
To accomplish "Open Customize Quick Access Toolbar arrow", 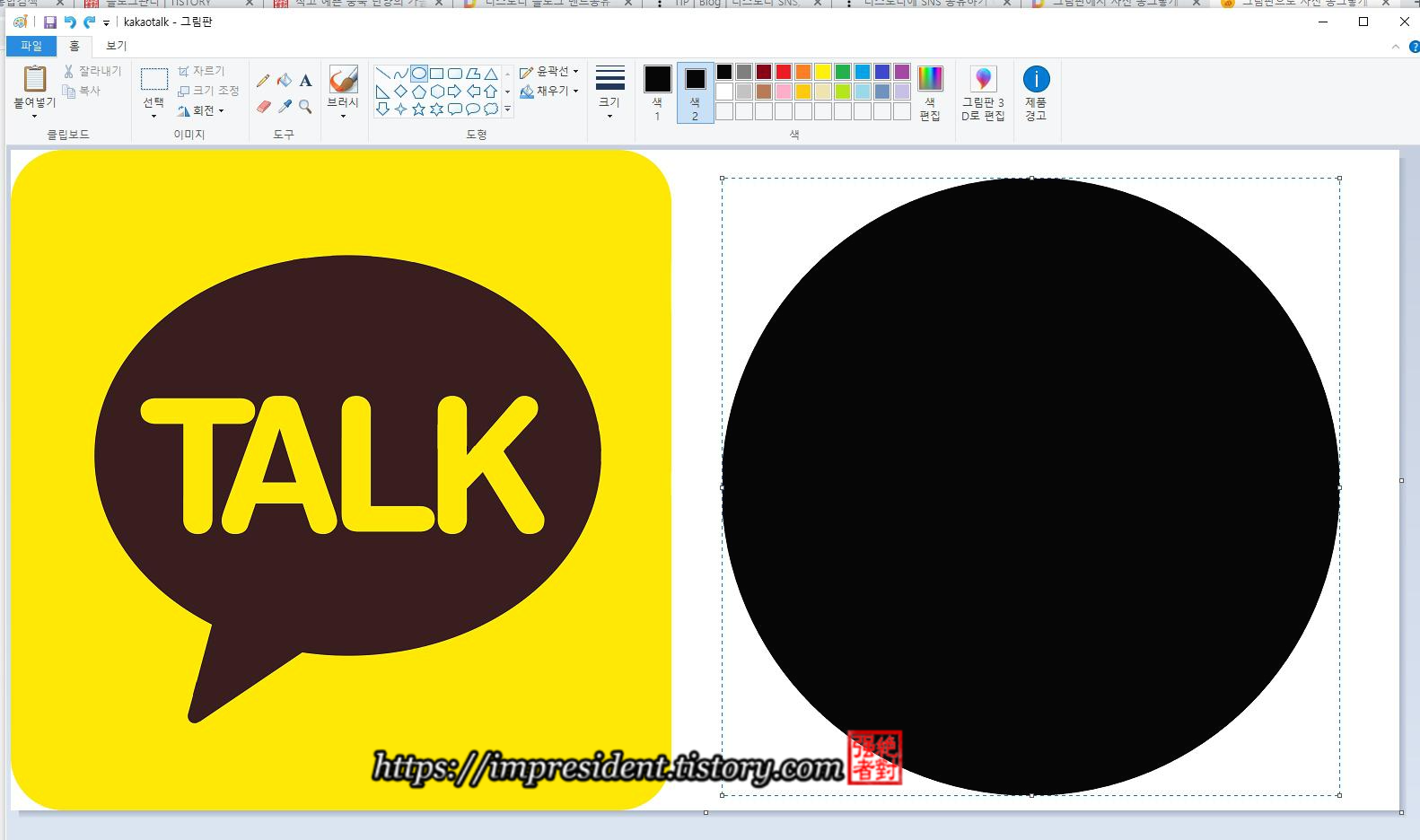I will [x=106, y=23].
